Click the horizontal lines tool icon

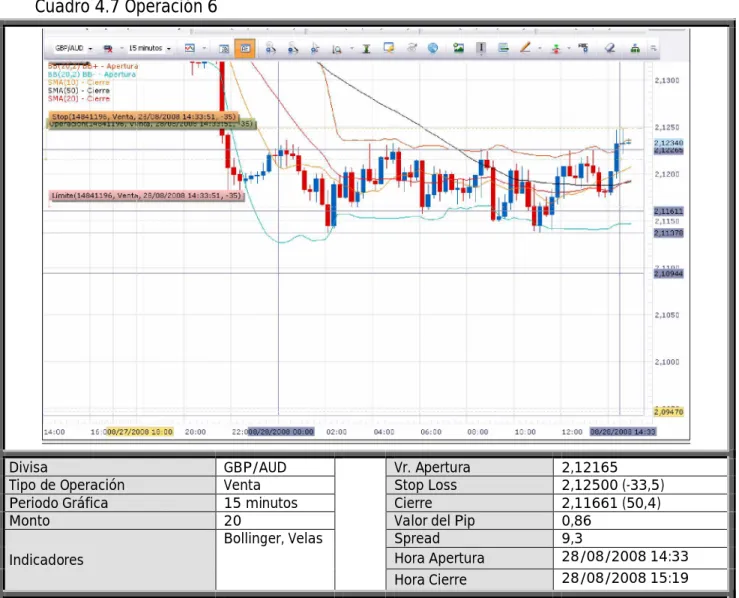503,48
